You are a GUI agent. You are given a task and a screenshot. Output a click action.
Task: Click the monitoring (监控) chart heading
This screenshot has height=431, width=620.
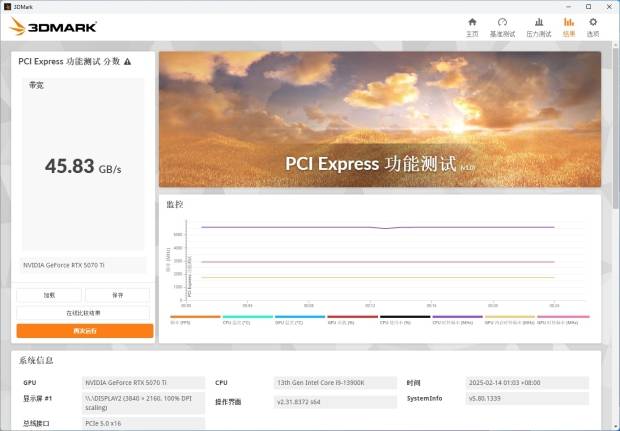175,204
